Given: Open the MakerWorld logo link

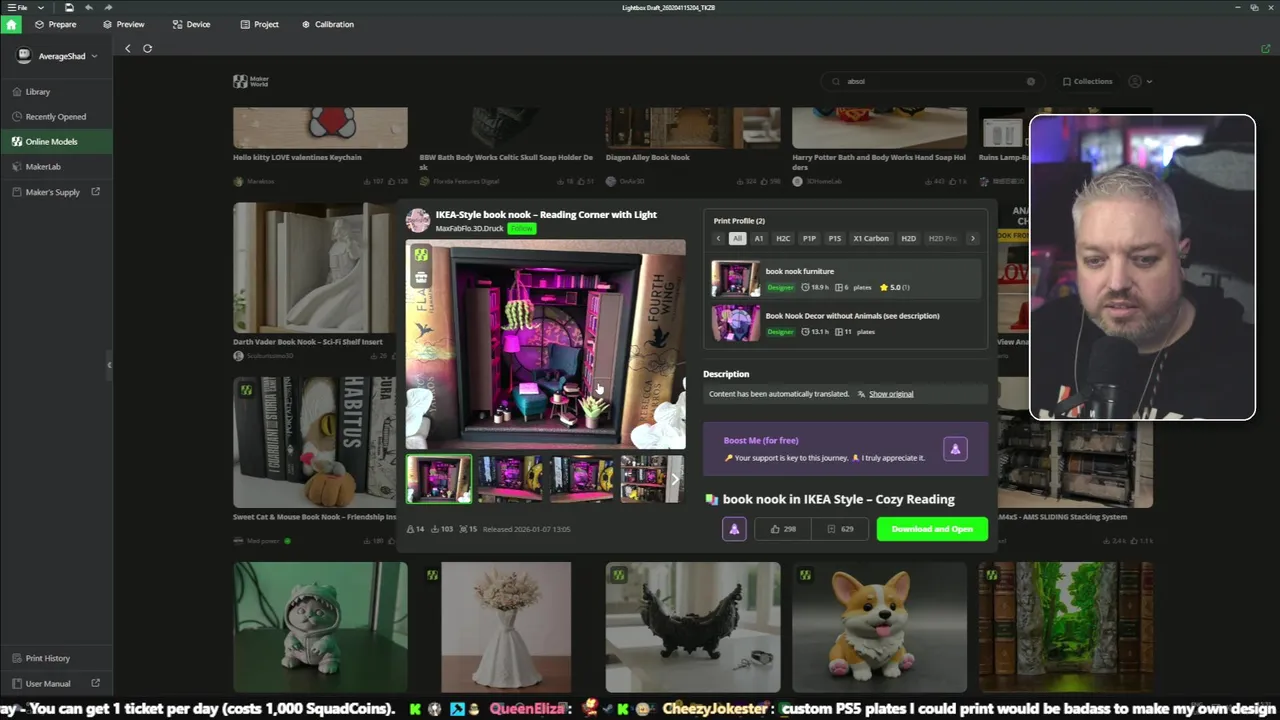Looking at the screenshot, I should 251,81.
